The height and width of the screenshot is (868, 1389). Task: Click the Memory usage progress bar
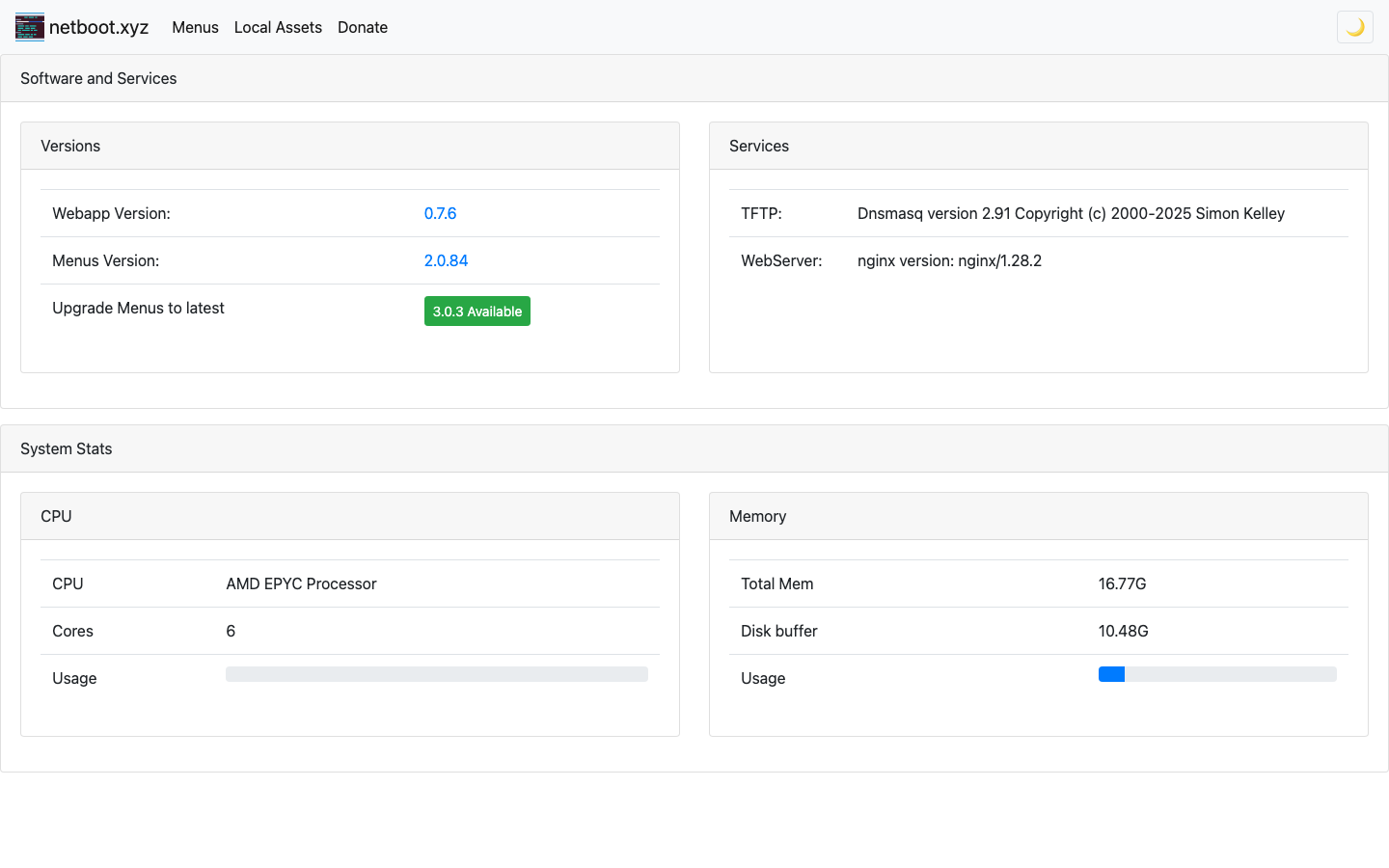tap(1217, 674)
